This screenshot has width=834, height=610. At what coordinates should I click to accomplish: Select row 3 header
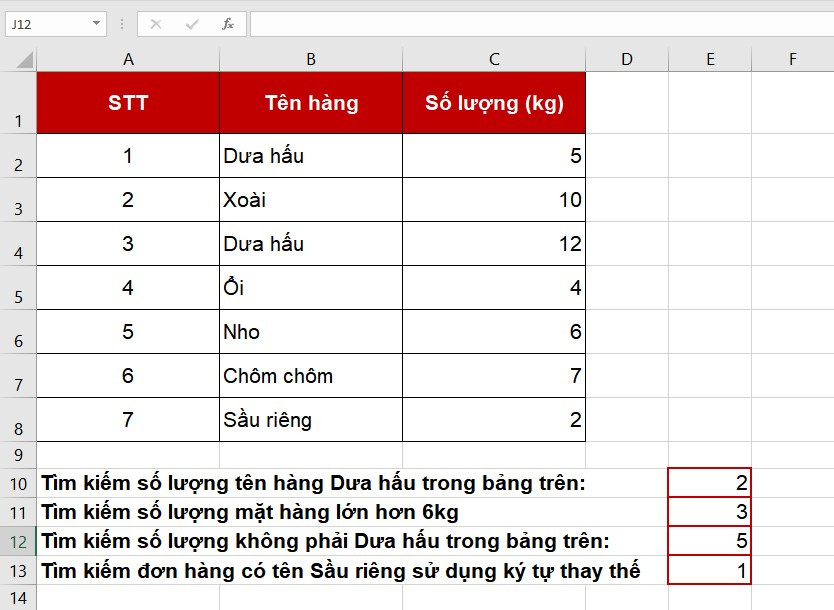[18, 200]
